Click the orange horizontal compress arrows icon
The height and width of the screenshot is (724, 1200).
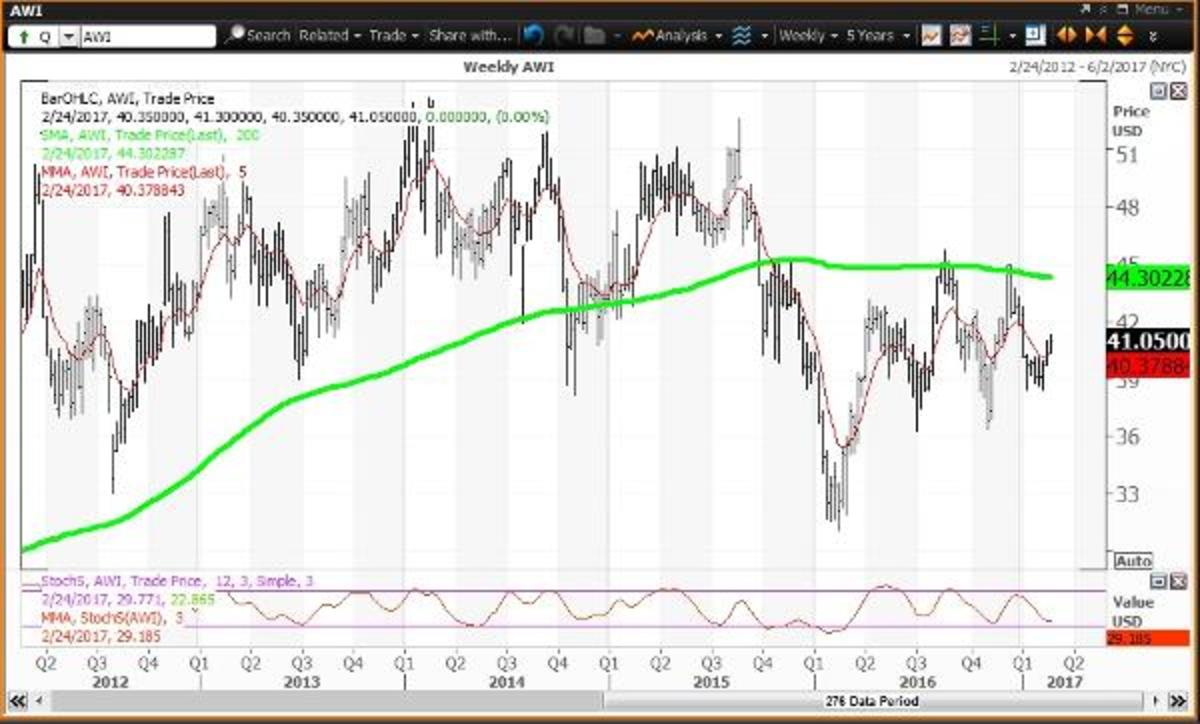pyautogui.click(x=1096, y=36)
